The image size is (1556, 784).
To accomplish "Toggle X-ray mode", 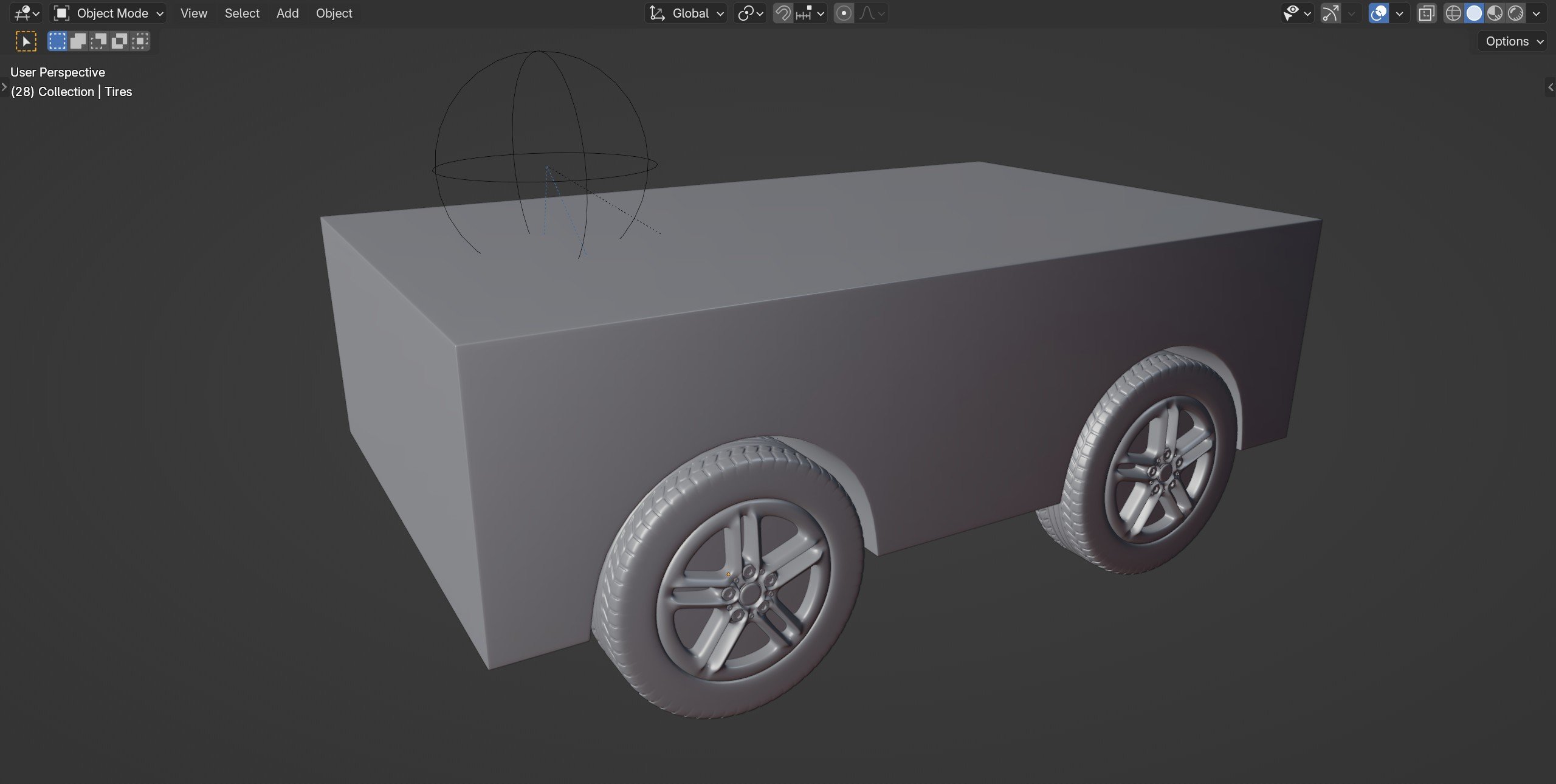I will click(1426, 13).
